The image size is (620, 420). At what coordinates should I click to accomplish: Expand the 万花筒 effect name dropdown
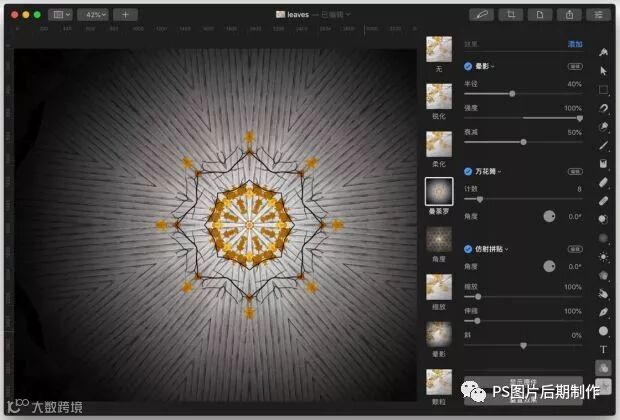tap(488, 171)
